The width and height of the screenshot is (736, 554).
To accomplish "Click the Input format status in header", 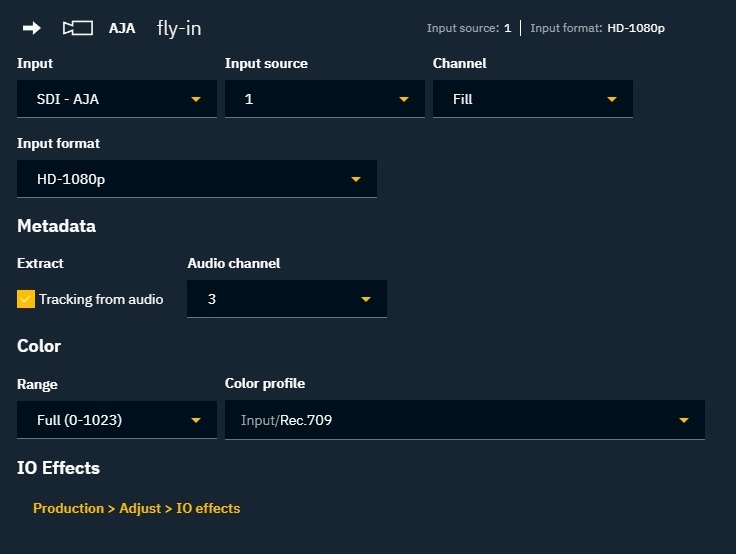I will (x=597, y=28).
